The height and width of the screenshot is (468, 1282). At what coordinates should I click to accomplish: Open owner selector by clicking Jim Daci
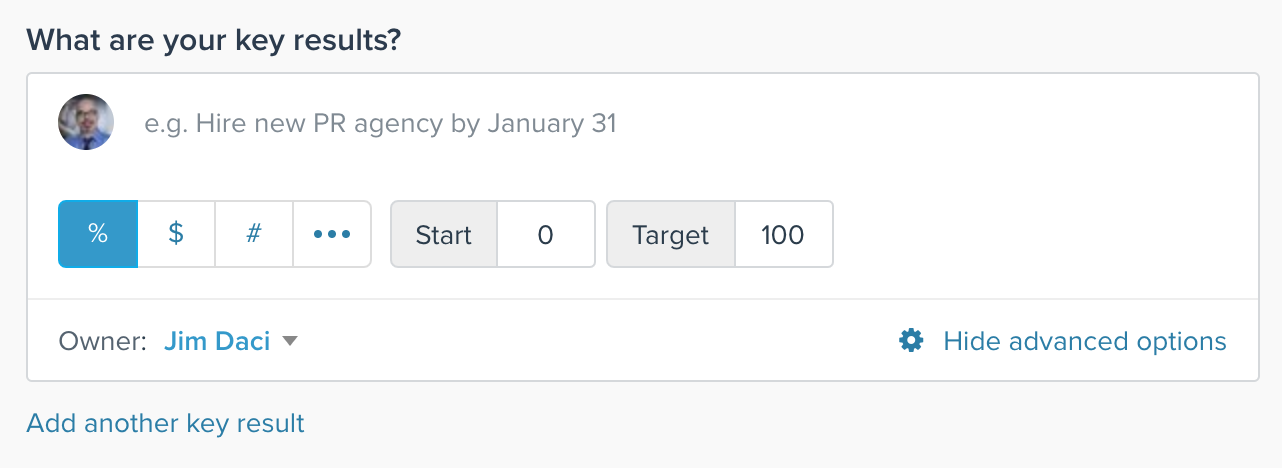pyautogui.click(x=217, y=341)
